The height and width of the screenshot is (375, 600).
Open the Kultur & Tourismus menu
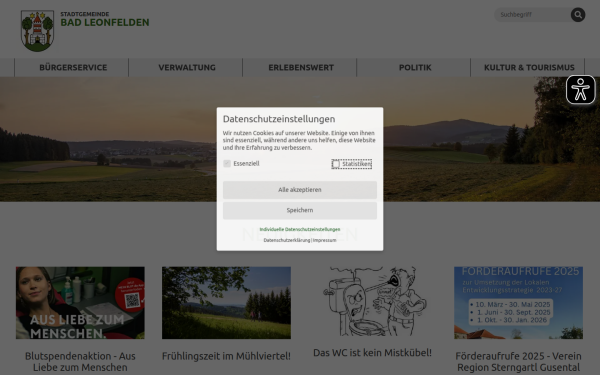click(529, 68)
